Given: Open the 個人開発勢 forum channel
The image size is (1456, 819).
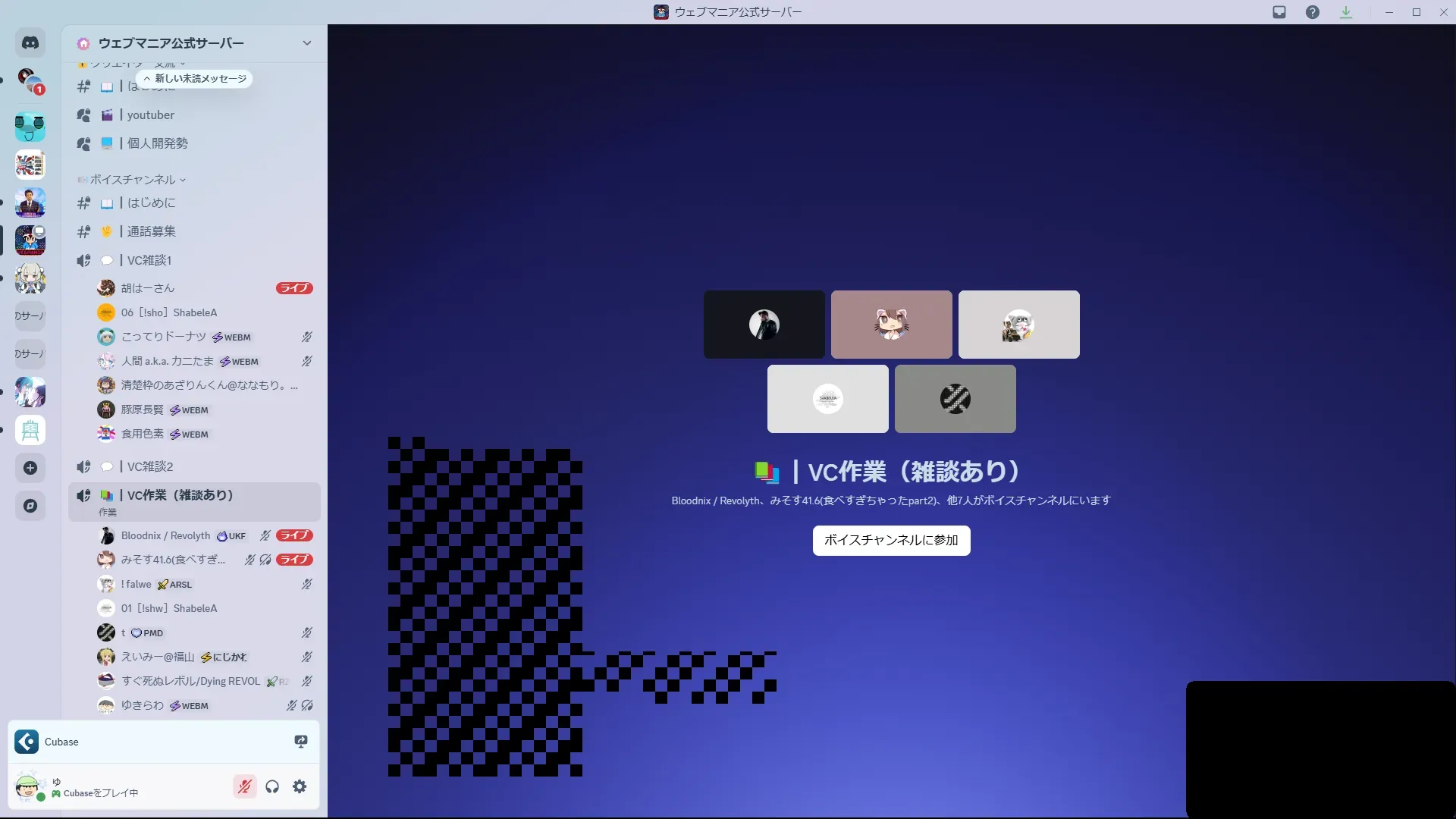Looking at the screenshot, I should (x=157, y=143).
